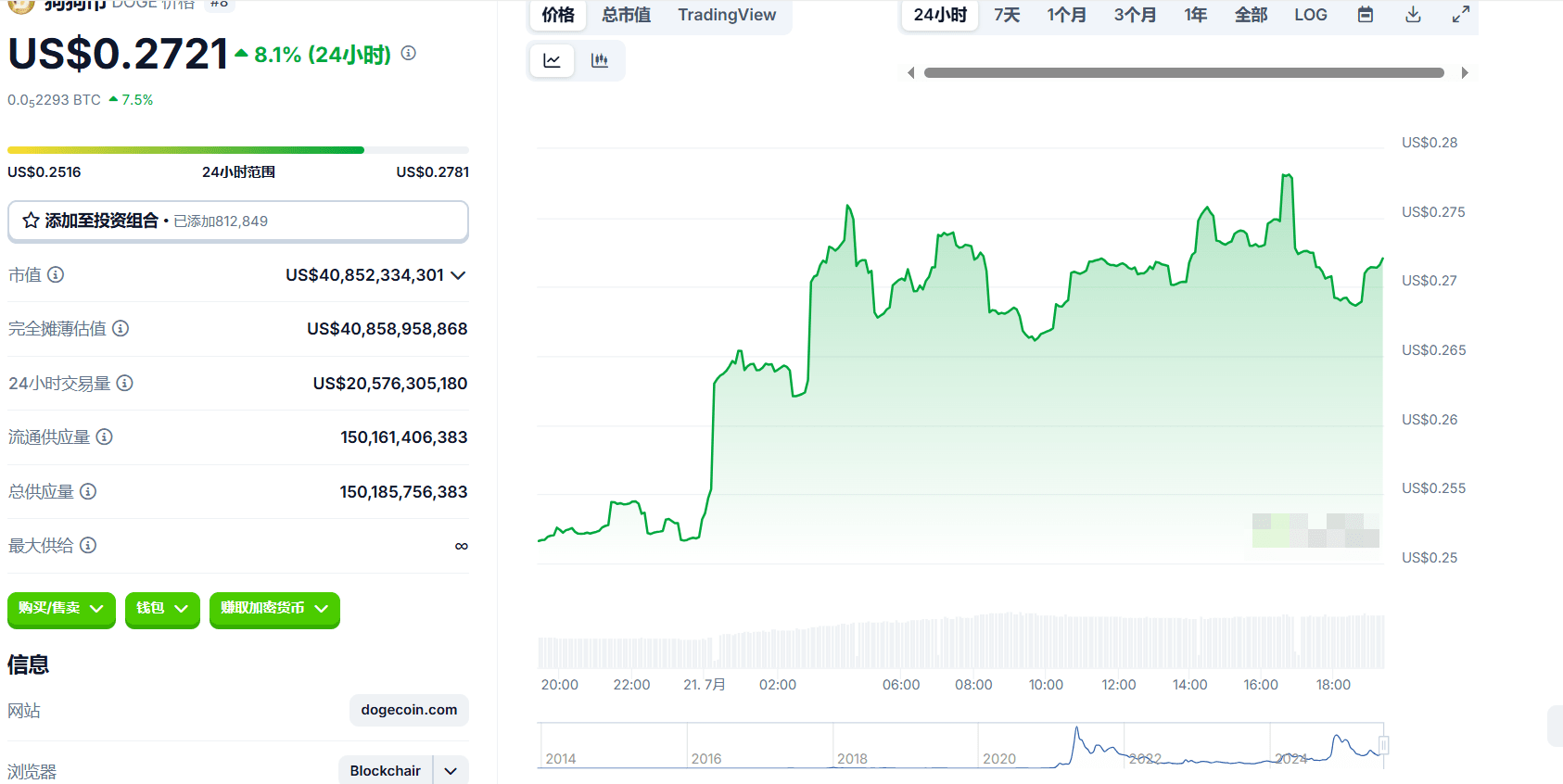This screenshot has height=784, width=1563.
Task: Select 3个月 time range
Action: pyautogui.click(x=1135, y=15)
